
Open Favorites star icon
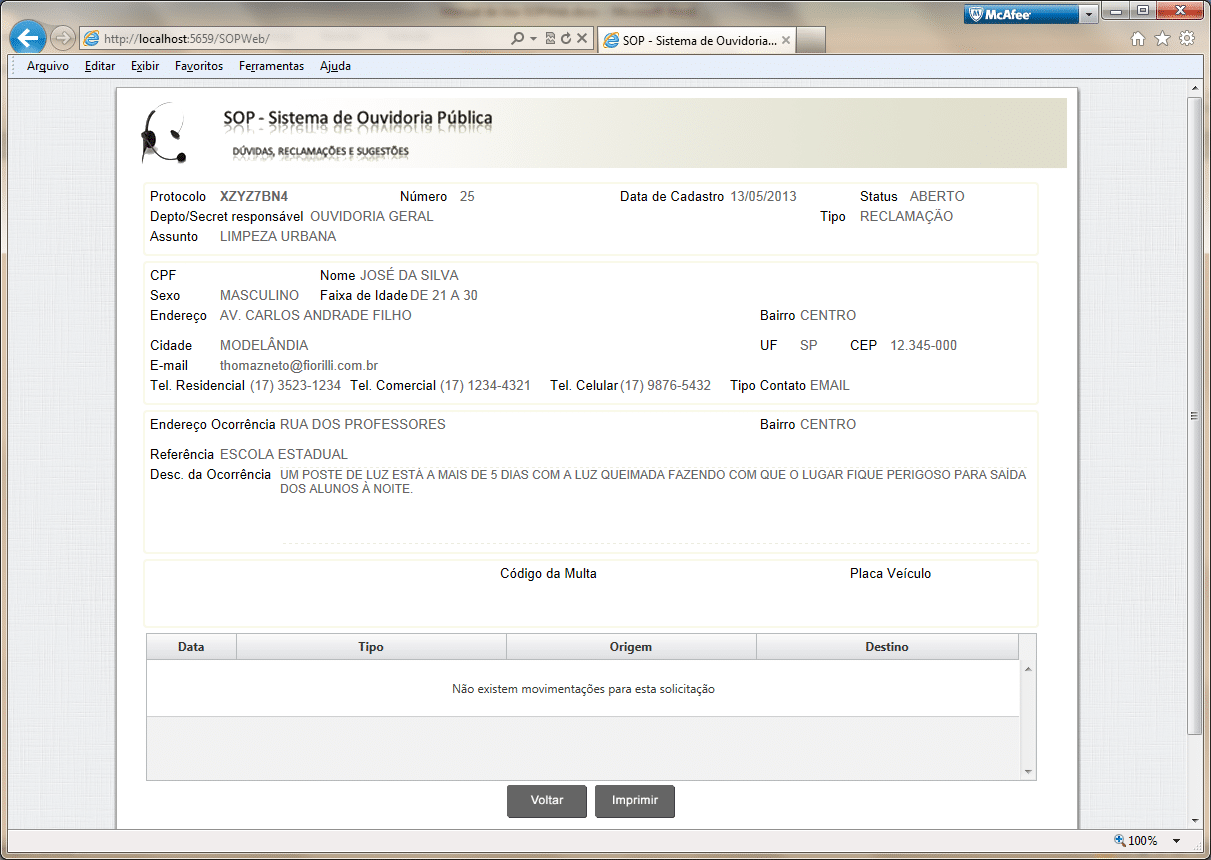(1162, 39)
